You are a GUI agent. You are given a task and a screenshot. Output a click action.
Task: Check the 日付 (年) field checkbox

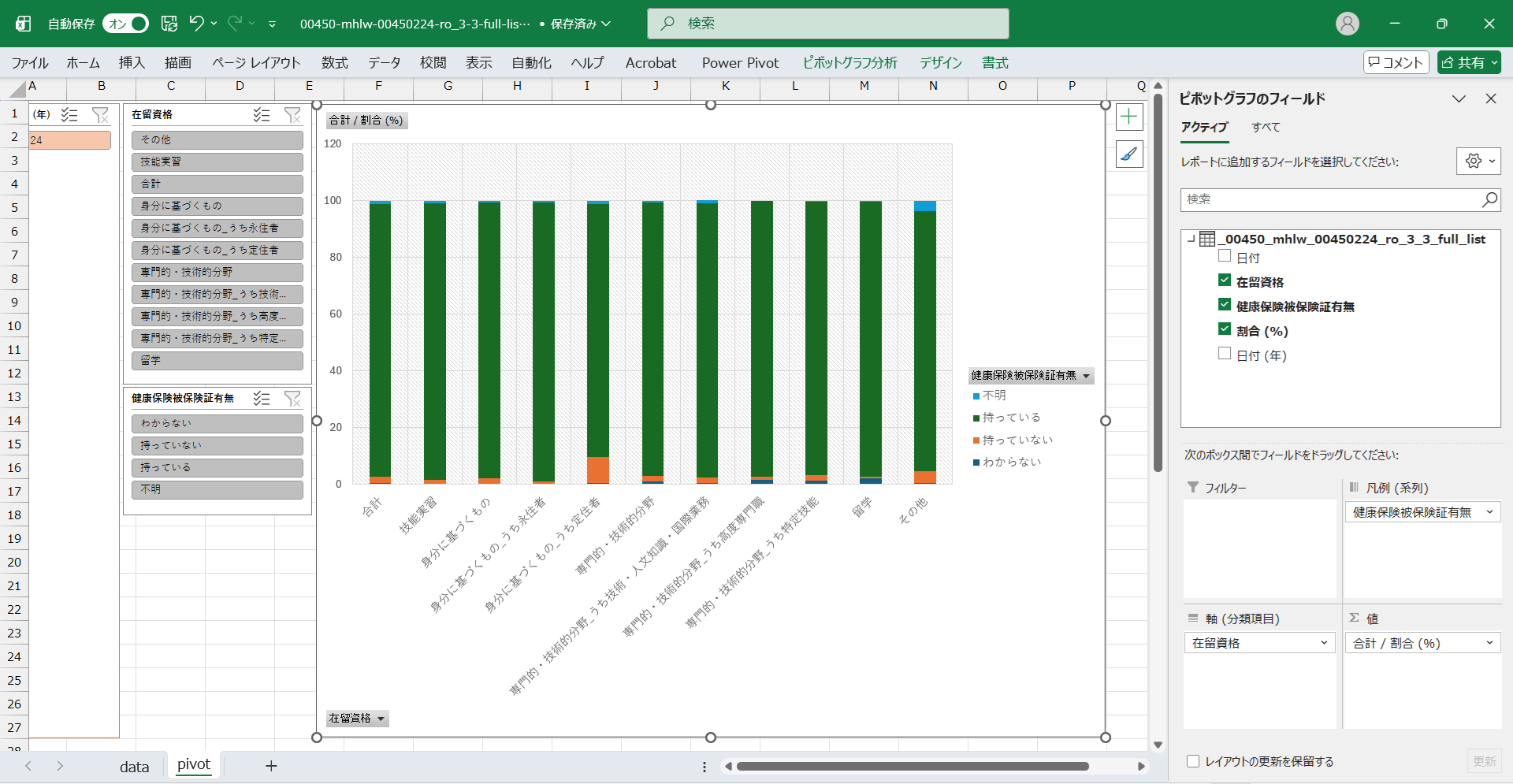1225,354
